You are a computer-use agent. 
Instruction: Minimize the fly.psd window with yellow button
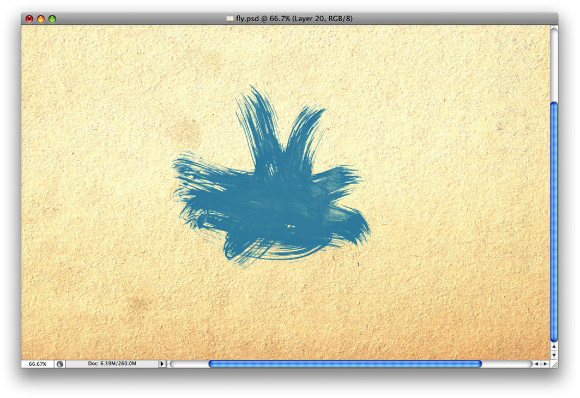pyautogui.click(x=41, y=18)
